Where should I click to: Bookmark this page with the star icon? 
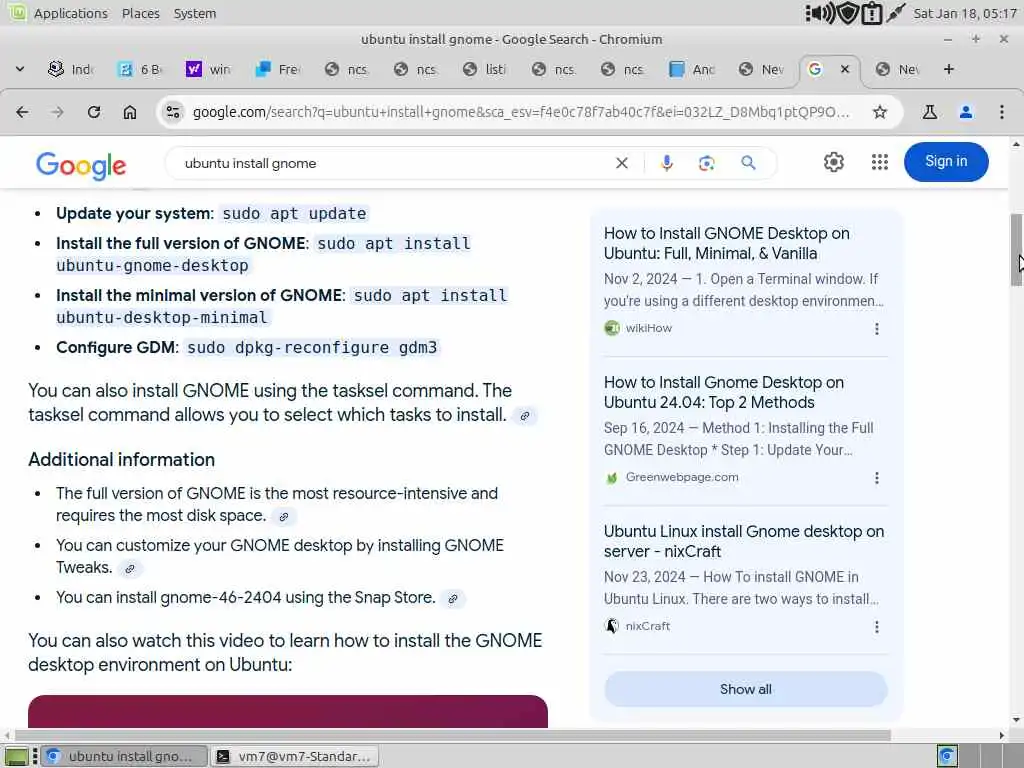(x=880, y=112)
